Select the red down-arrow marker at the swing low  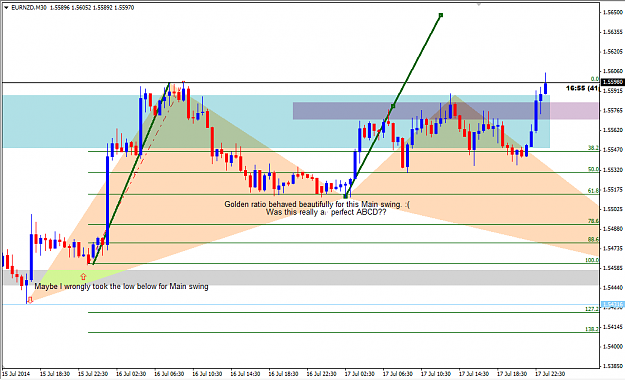(30, 300)
